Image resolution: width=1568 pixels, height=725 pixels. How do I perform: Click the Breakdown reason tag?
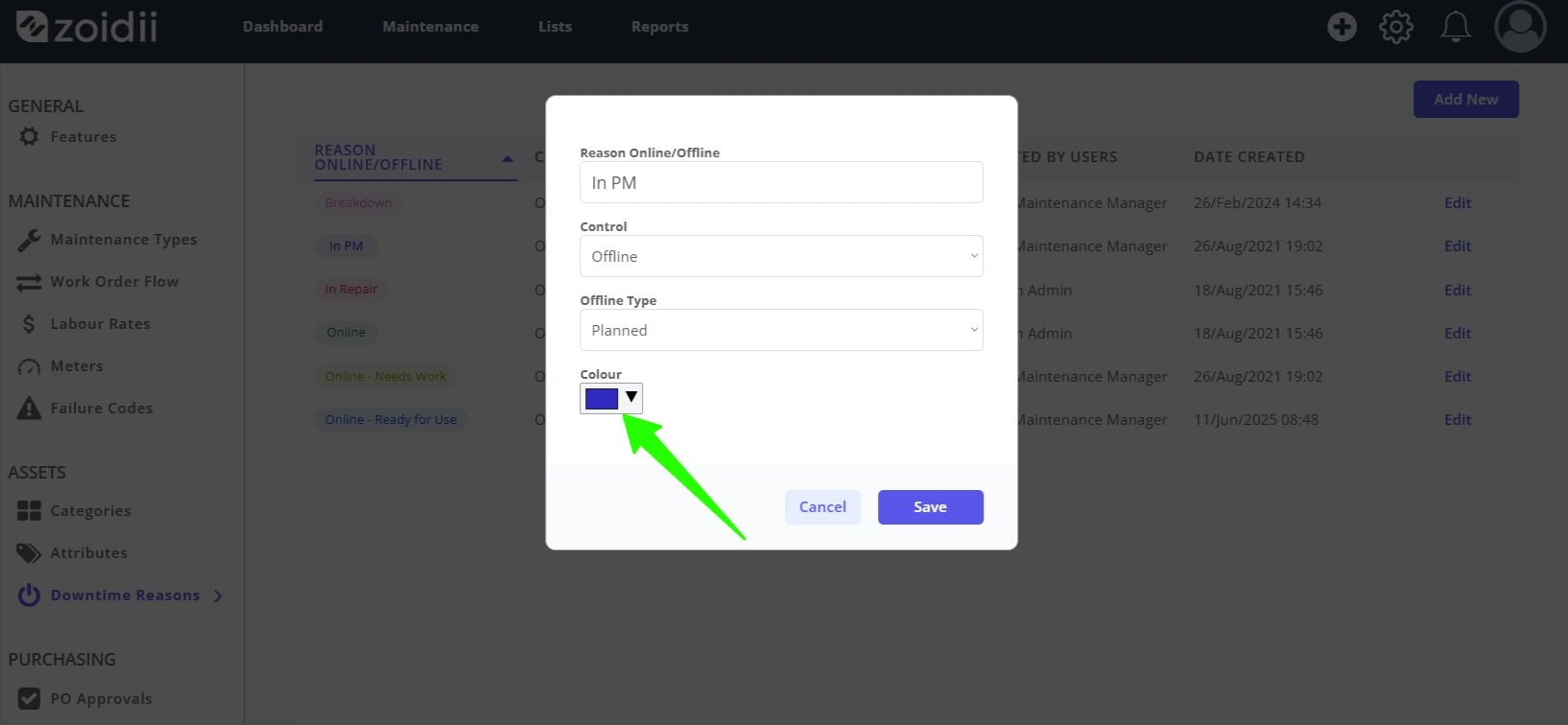(x=358, y=203)
